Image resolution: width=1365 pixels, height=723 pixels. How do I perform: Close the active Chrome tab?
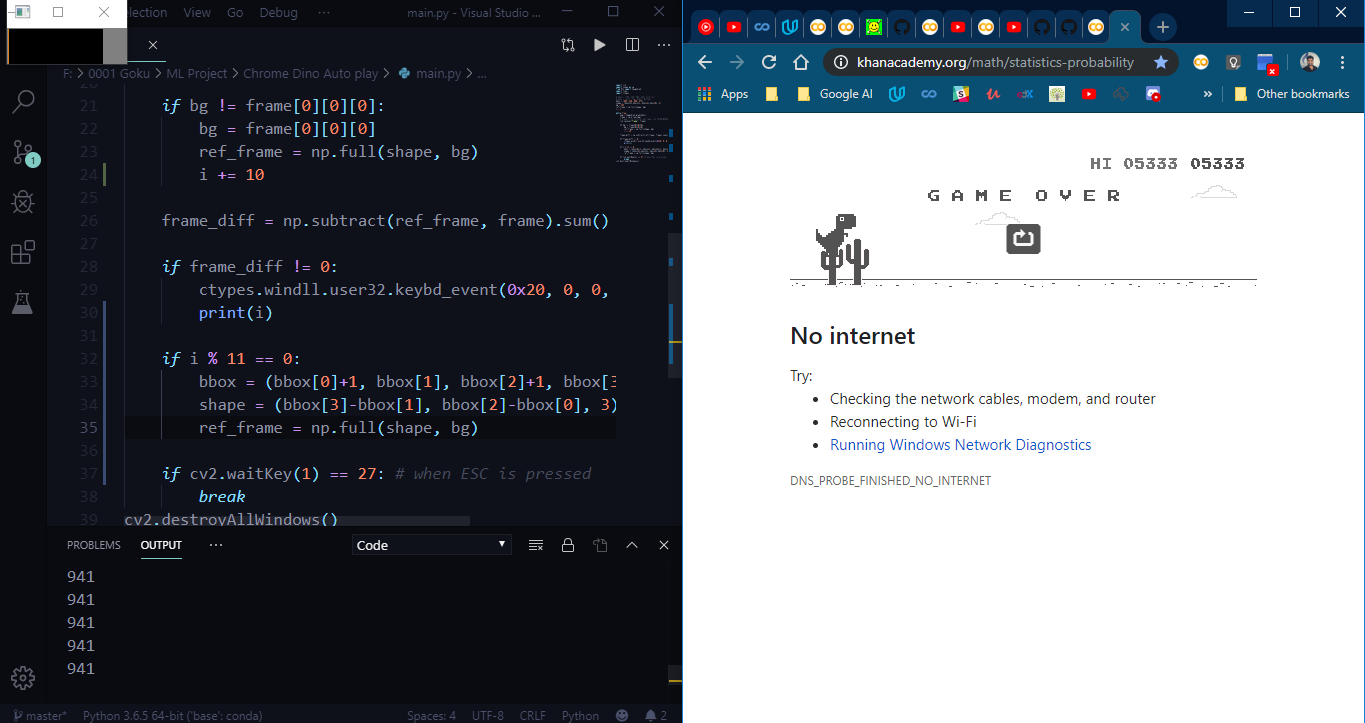coord(1125,27)
